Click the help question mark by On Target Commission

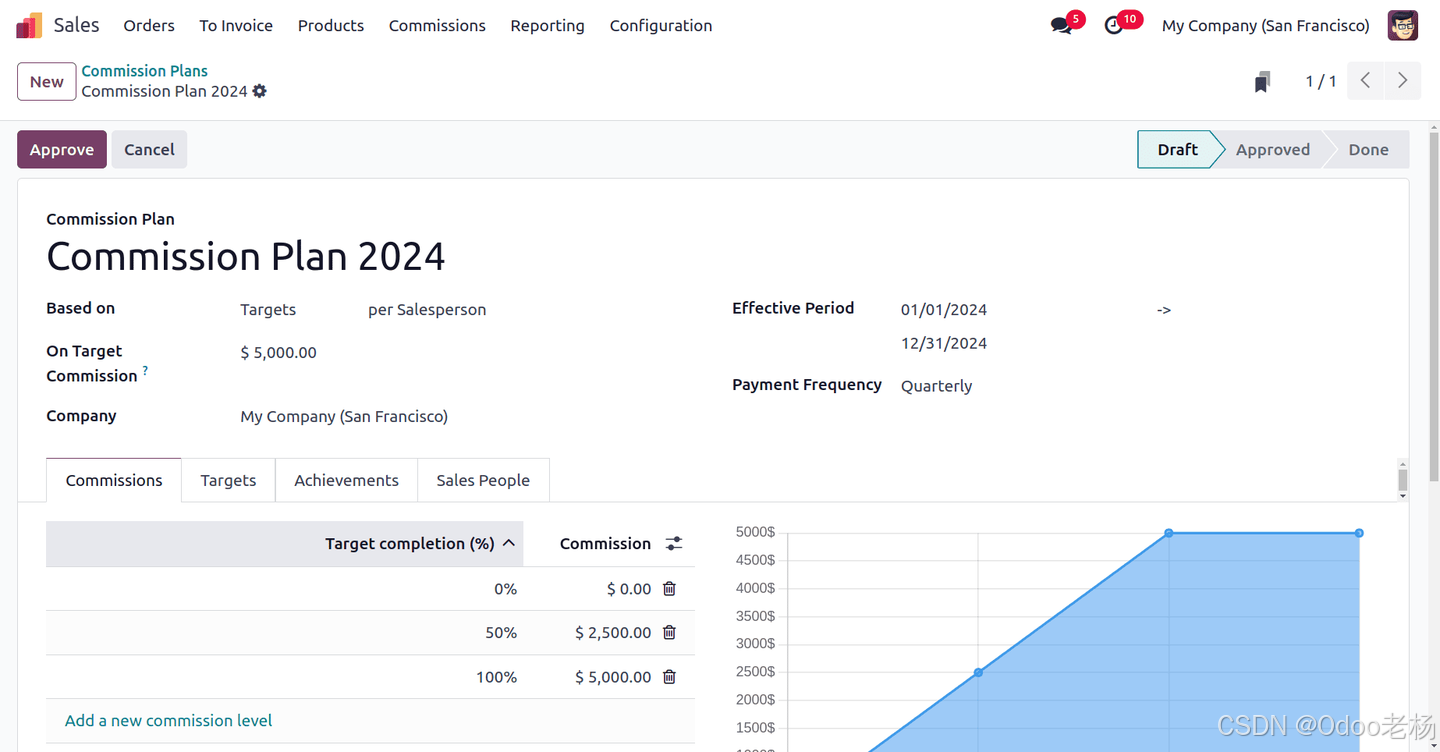pyautogui.click(x=145, y=371)
